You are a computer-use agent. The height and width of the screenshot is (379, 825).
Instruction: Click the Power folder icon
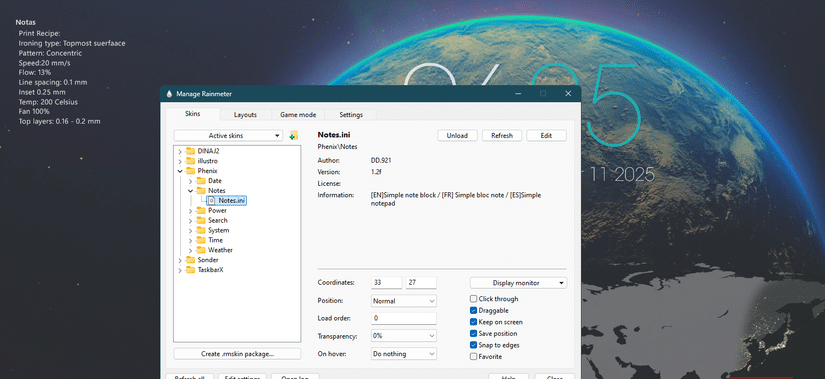[x=201, y=211]
